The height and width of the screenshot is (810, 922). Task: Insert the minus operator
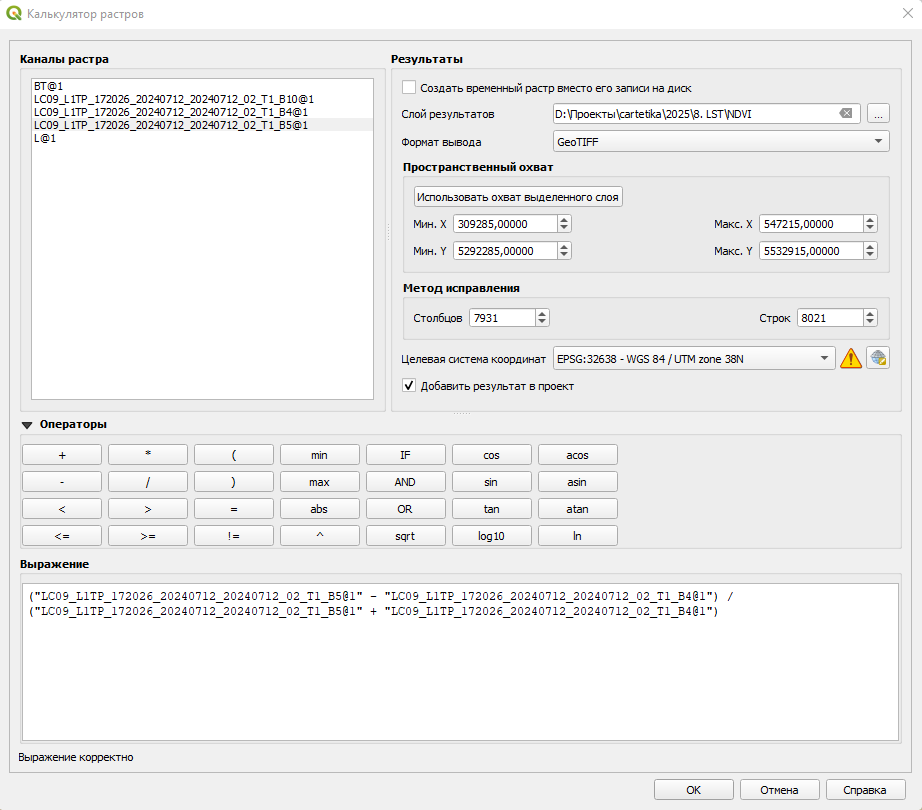[x=62, y=482]
